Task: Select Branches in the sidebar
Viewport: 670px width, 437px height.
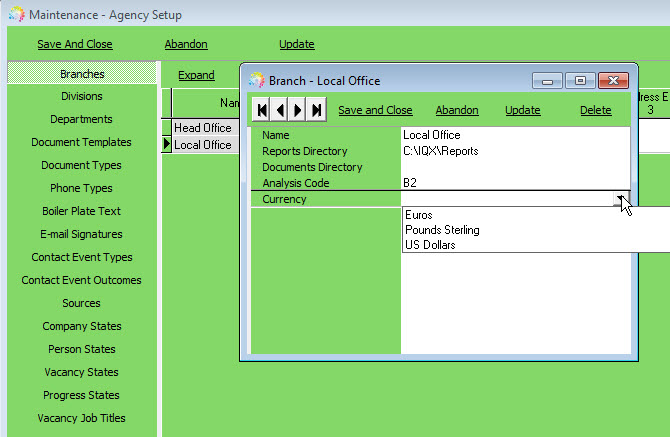Action: click(x=82, y=74)
